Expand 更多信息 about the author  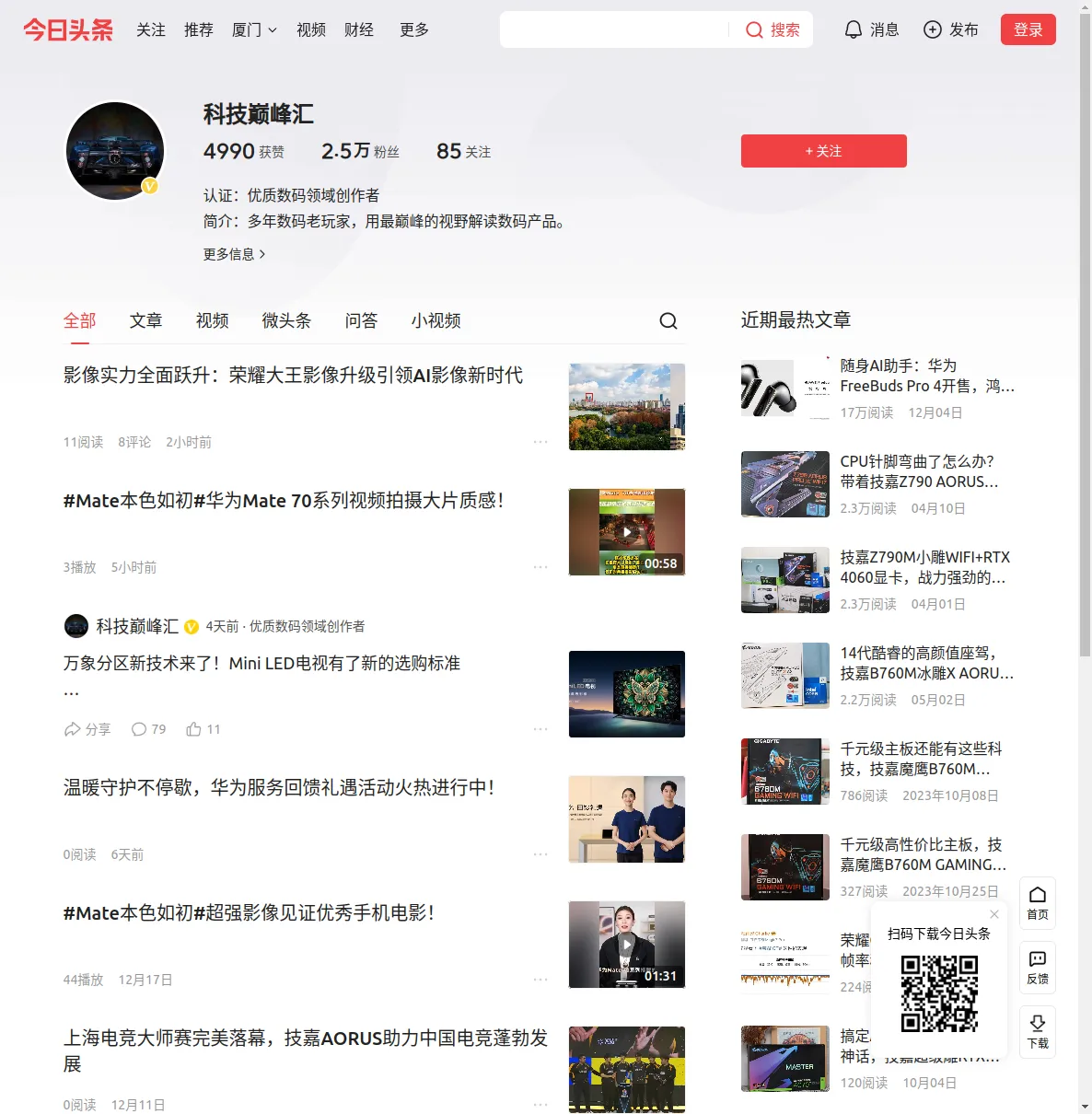click(235, 254)
